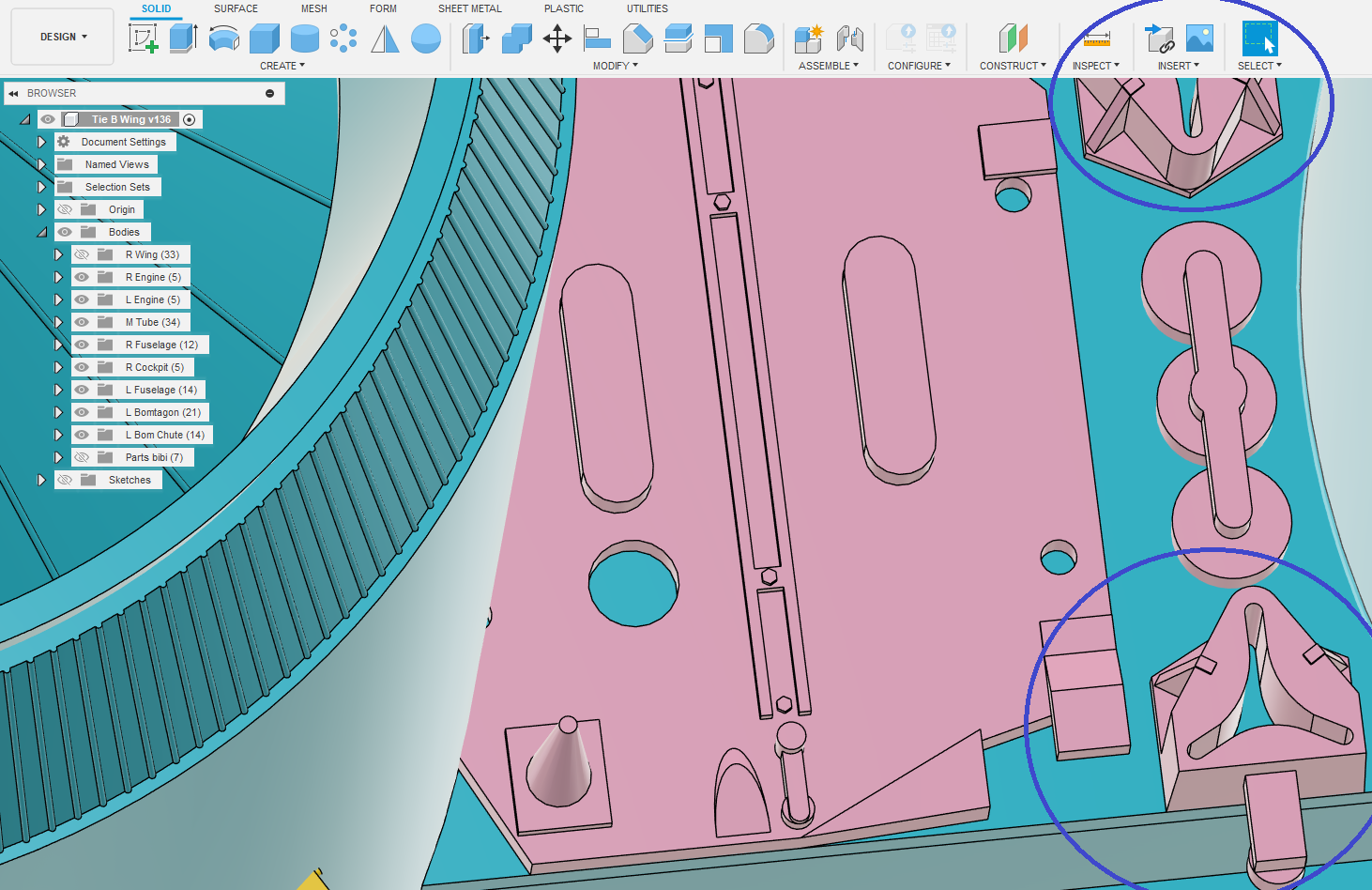Activate the Extrude tool
The height and width of the screenshot is (890, 1372).
[184, 38]
